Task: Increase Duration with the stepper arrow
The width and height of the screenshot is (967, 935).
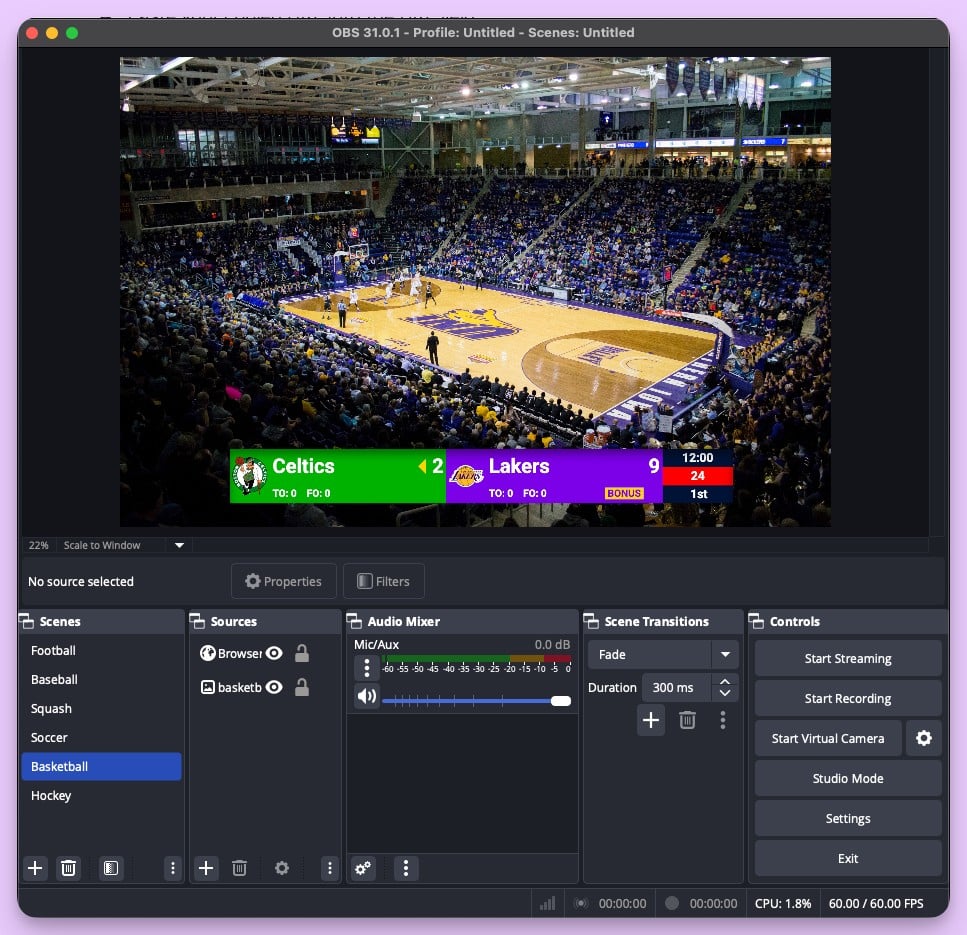Action: pyautogui.click(x=725, y=682)
